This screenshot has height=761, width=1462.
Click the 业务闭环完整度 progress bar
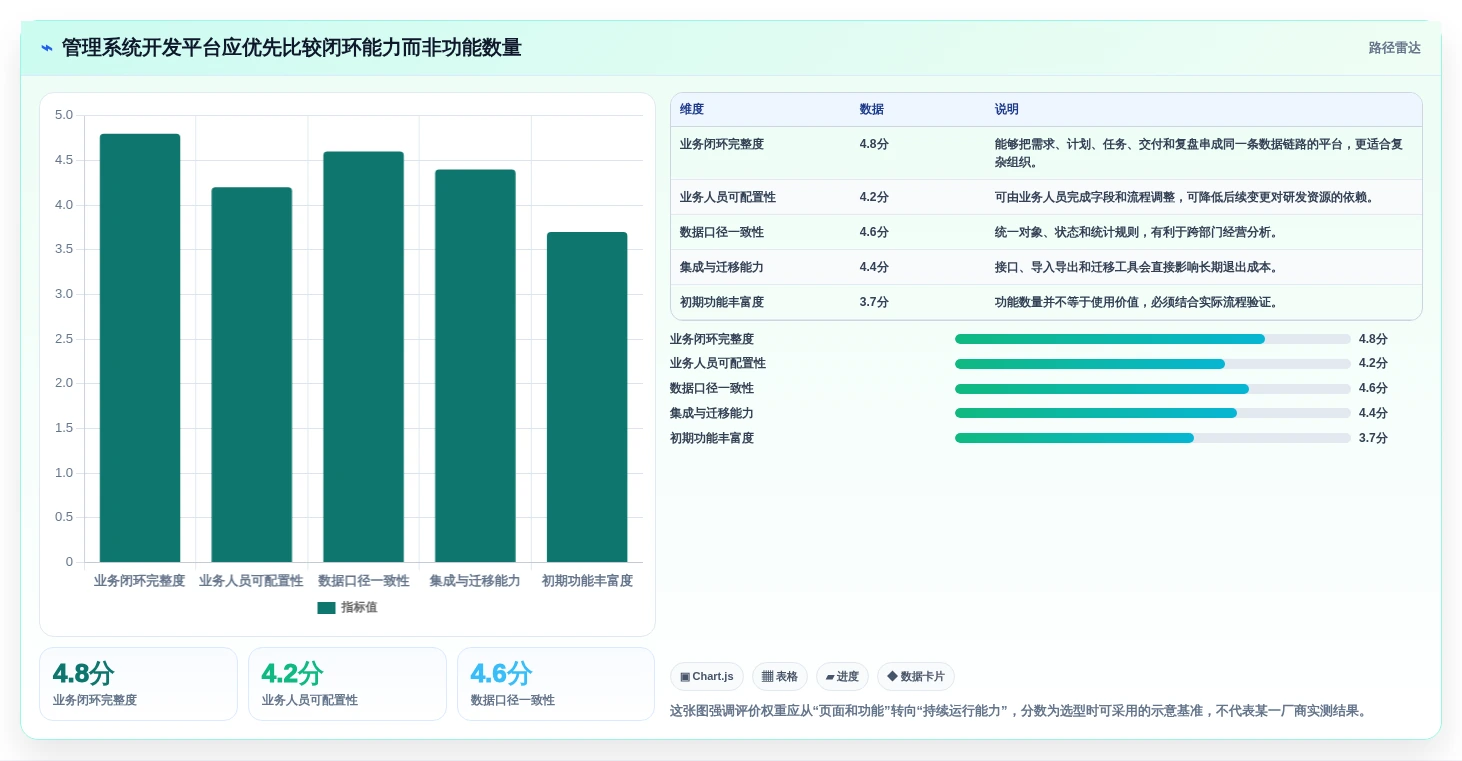1153,339
